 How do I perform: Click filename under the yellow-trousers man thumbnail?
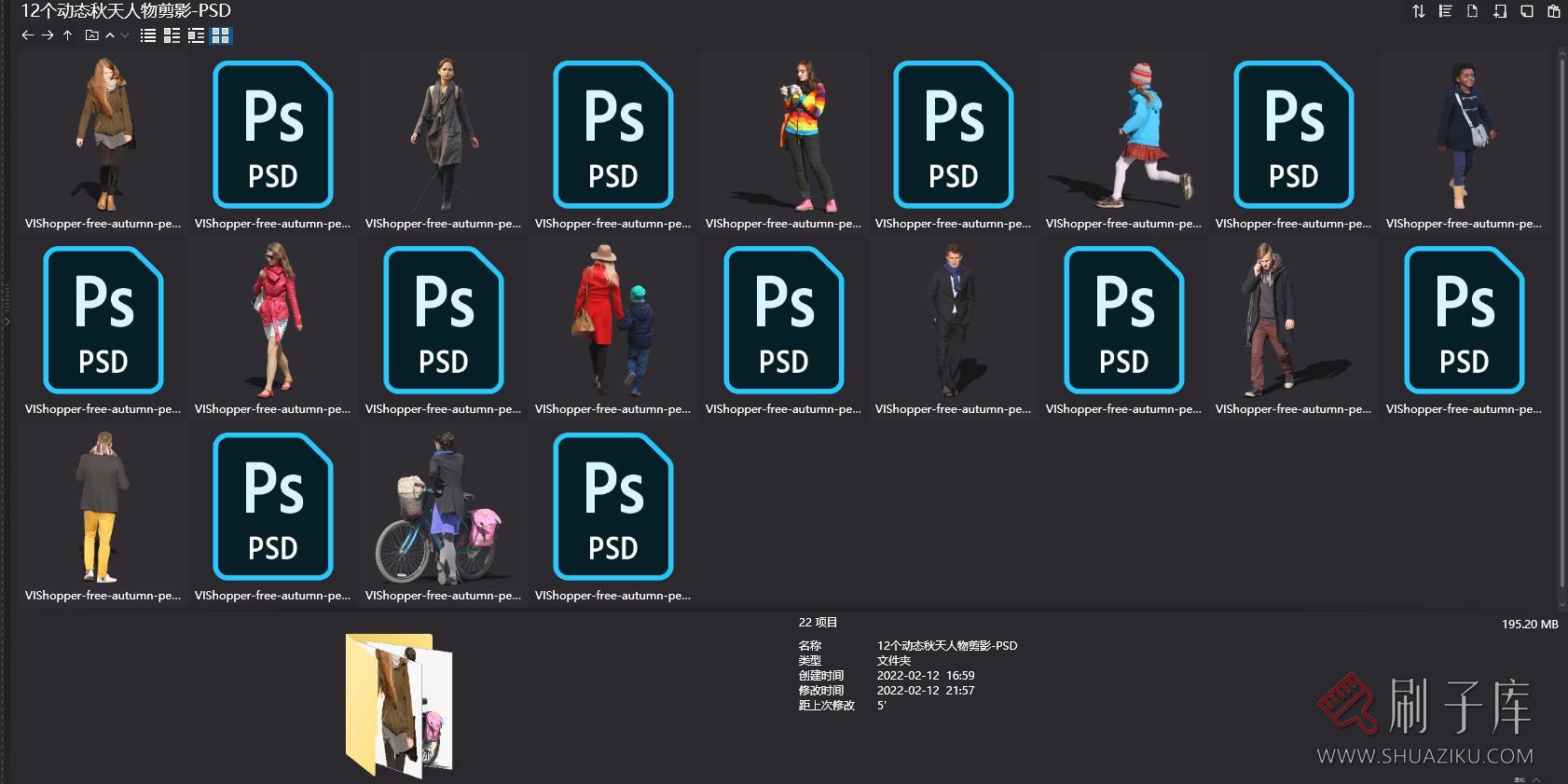103,596
